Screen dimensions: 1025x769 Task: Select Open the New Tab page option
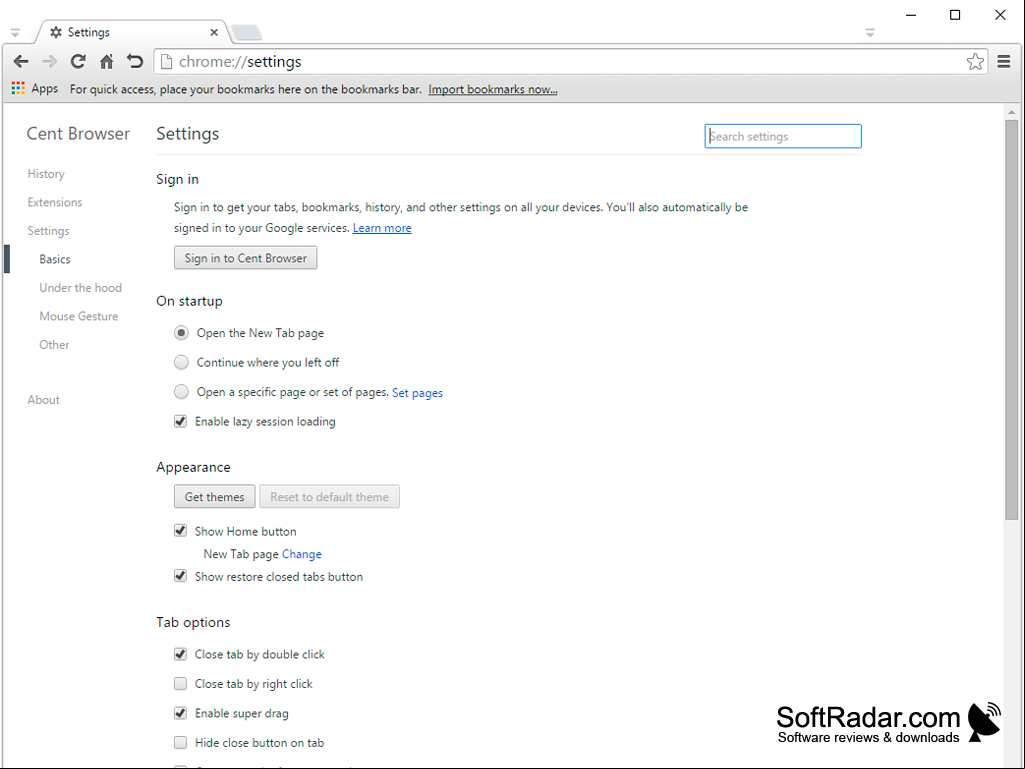(181, 333)
